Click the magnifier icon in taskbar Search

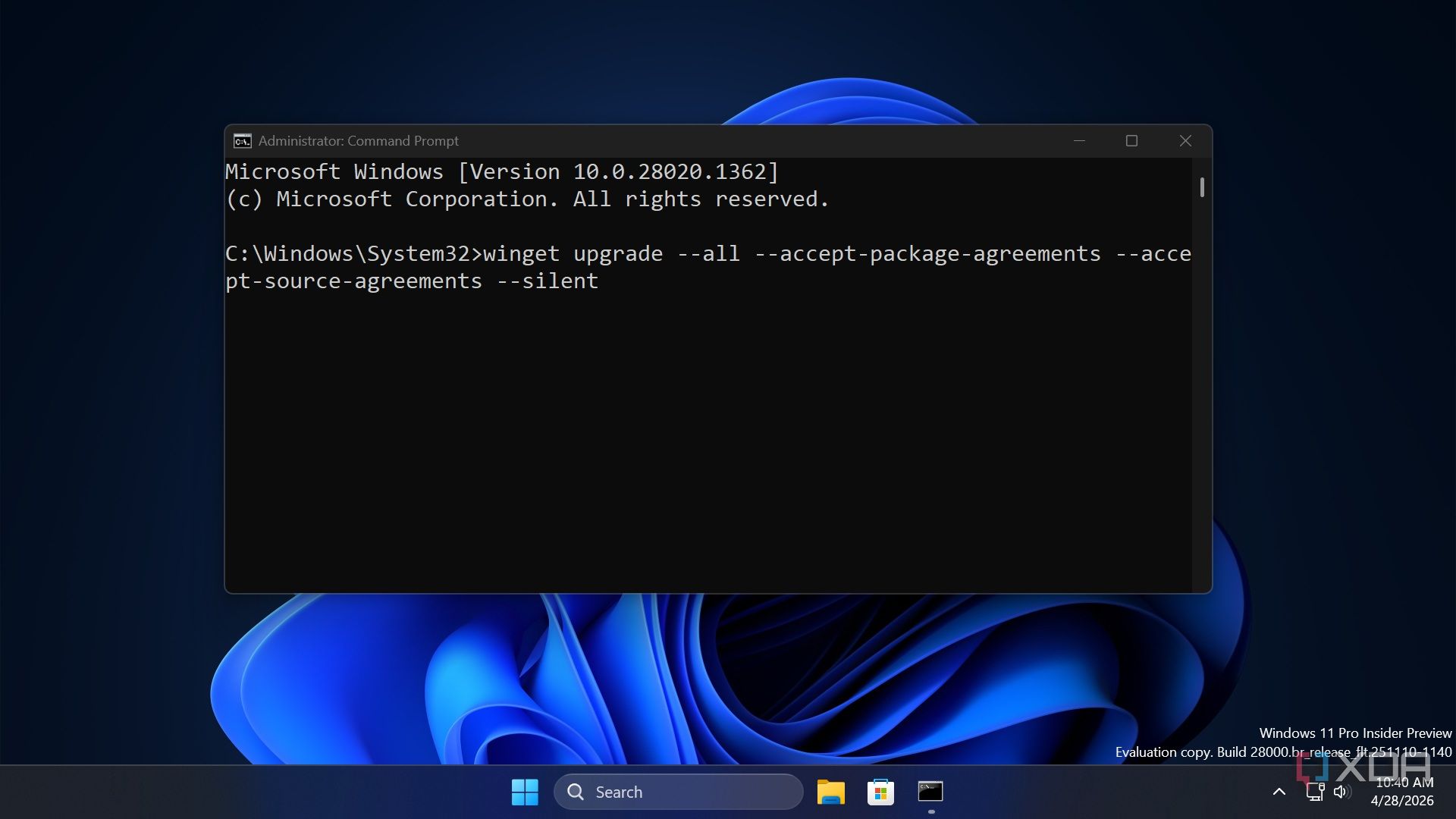[x=576, y=792]
